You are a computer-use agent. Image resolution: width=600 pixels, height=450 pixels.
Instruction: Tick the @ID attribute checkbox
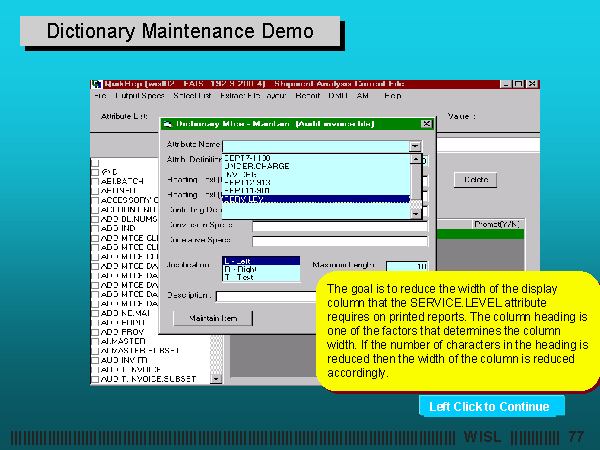[95, 171]
